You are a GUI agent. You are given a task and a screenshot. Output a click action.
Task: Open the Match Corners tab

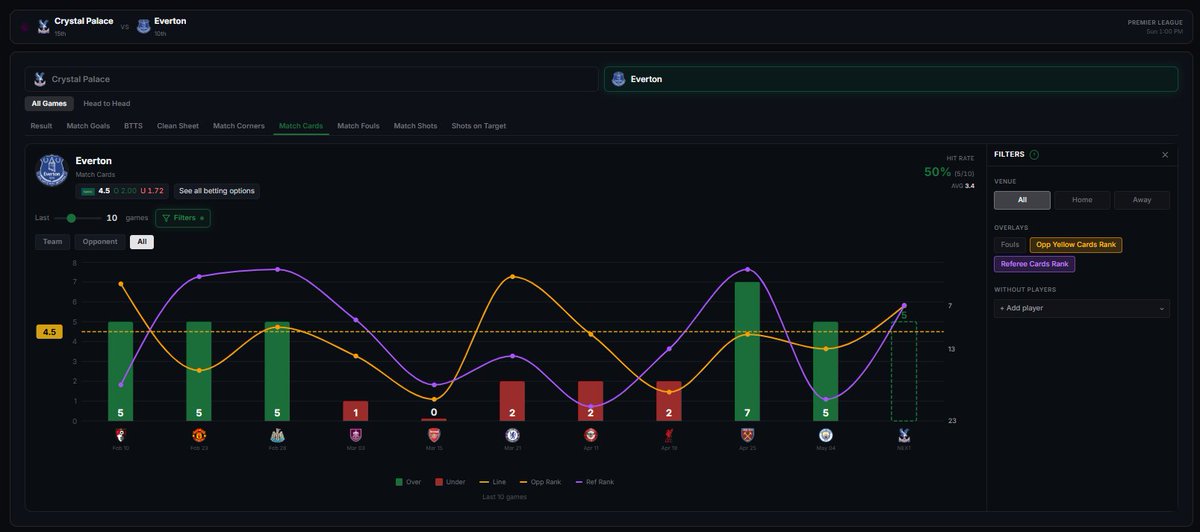point(239,126)
